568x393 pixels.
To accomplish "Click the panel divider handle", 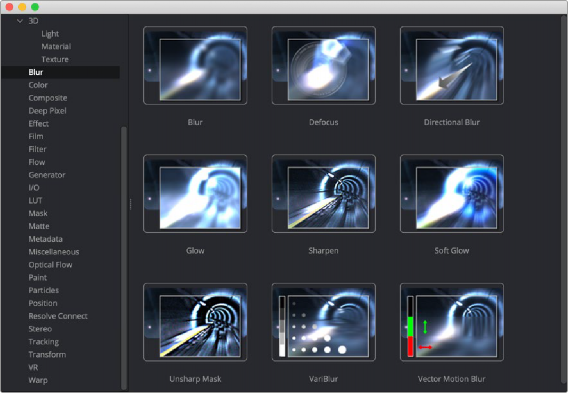I will pos(130,204).
